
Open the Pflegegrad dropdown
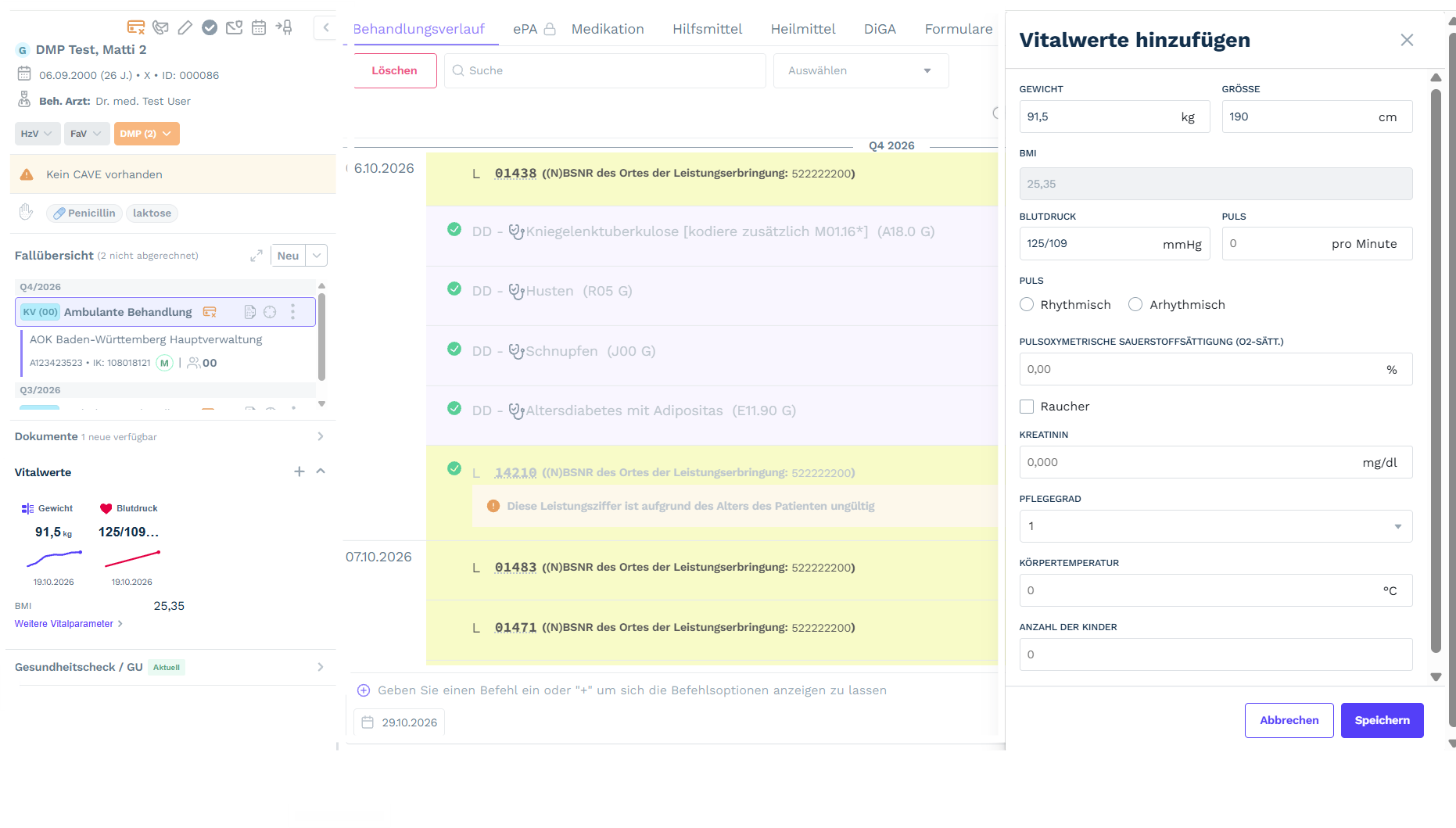[x=1216, y=526]
